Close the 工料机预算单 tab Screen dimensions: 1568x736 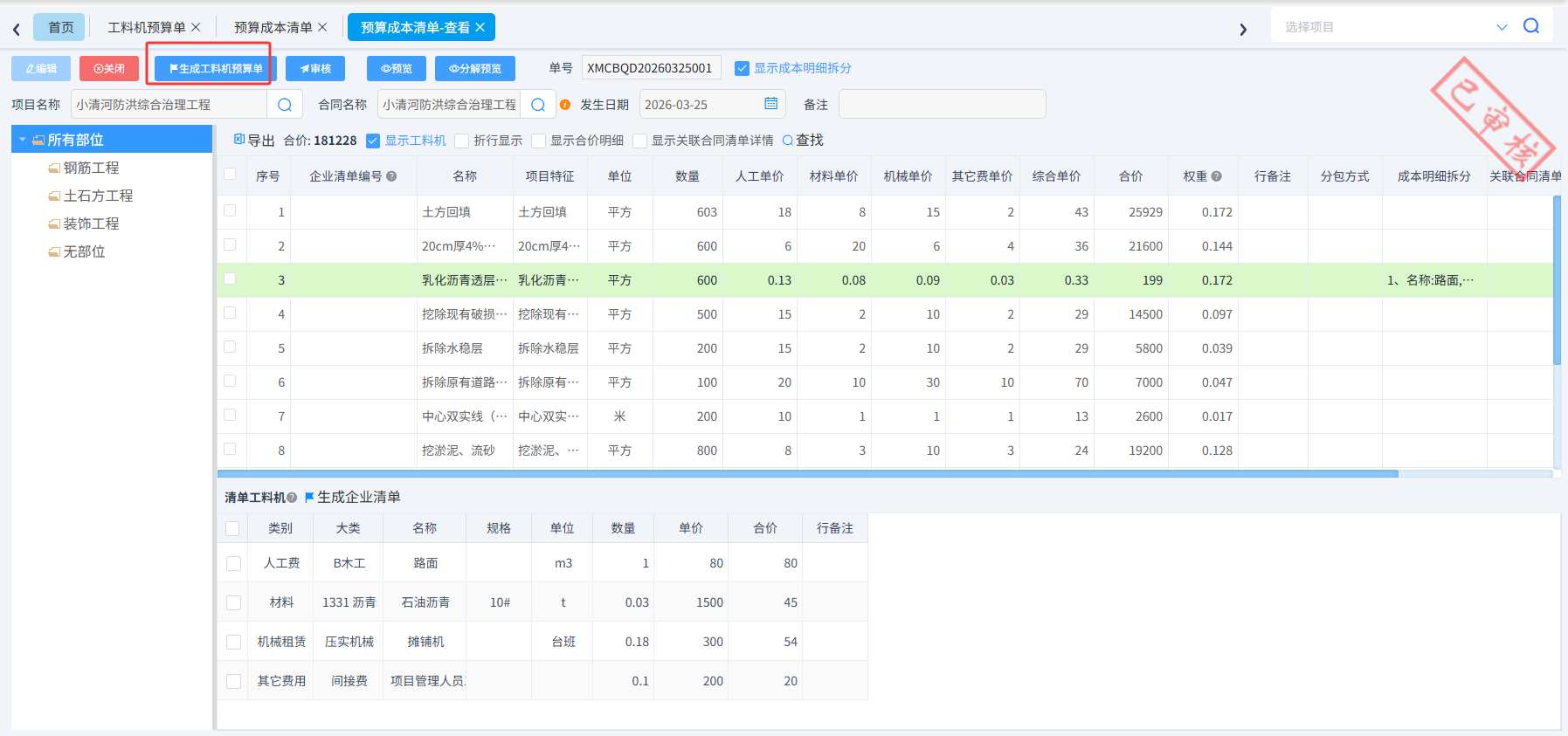click(x=196, y=27)
